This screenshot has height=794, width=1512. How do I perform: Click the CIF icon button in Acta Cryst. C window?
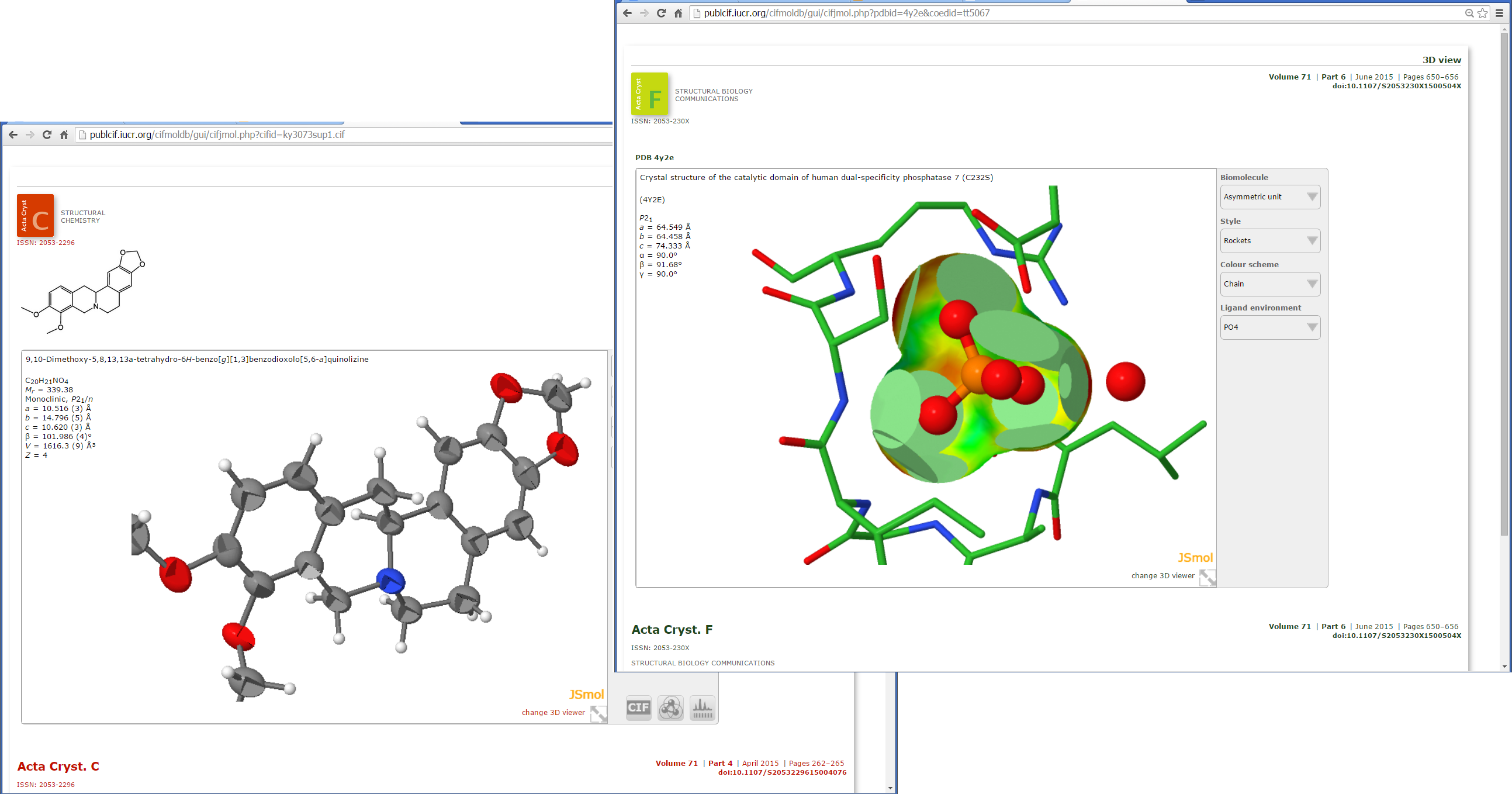coord(638,707)
